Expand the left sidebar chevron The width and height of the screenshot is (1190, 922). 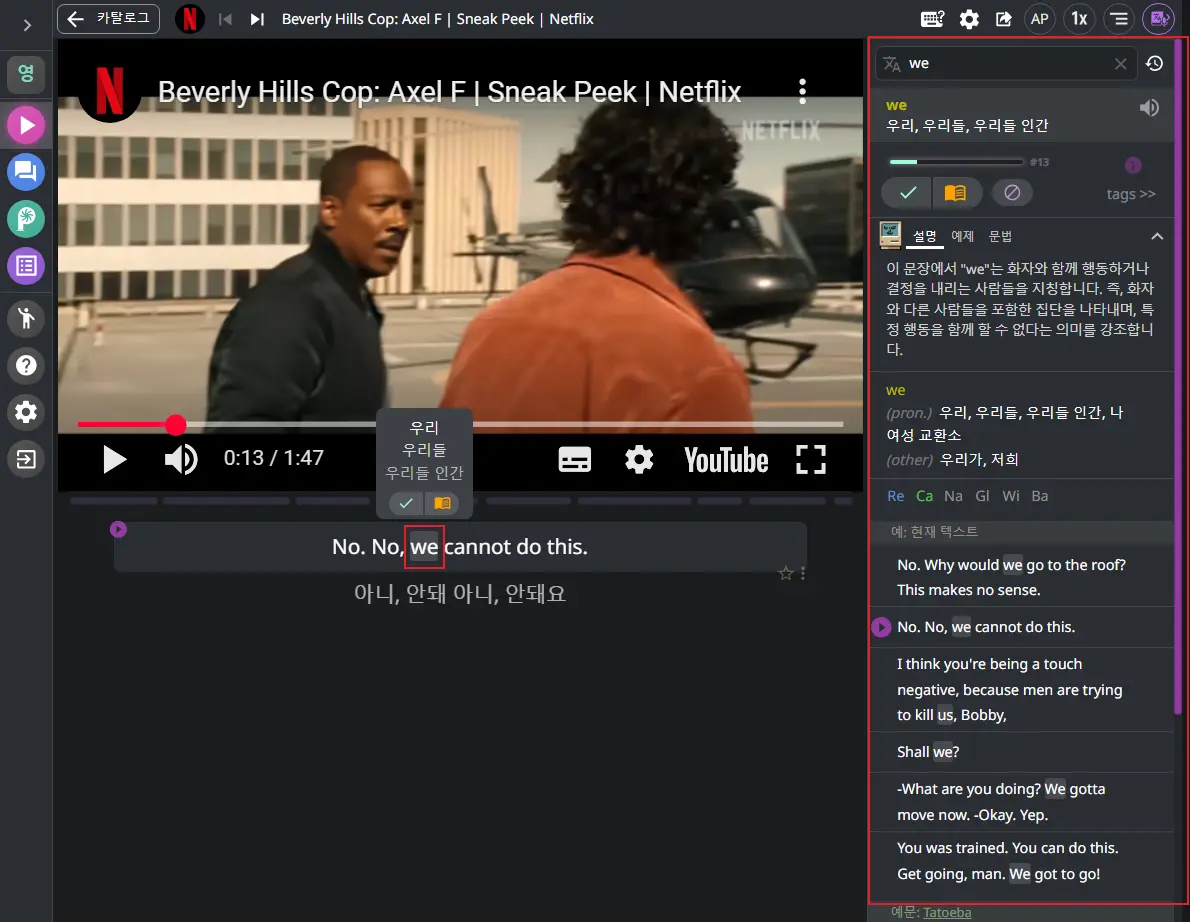27,25
